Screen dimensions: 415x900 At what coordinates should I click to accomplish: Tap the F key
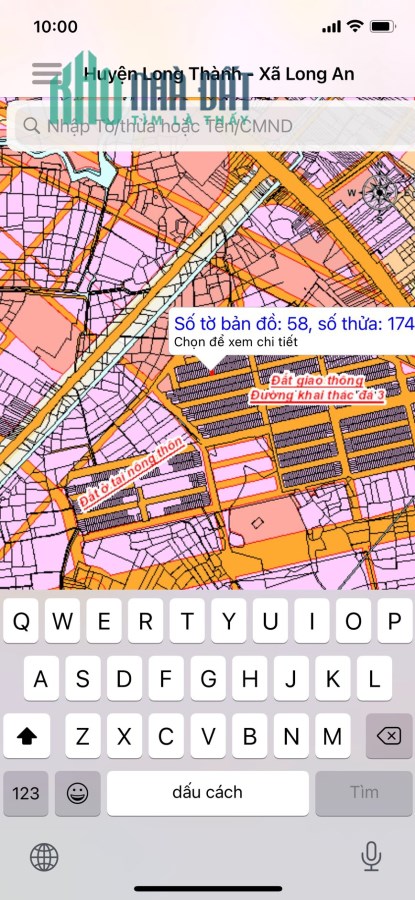[166, 678]
